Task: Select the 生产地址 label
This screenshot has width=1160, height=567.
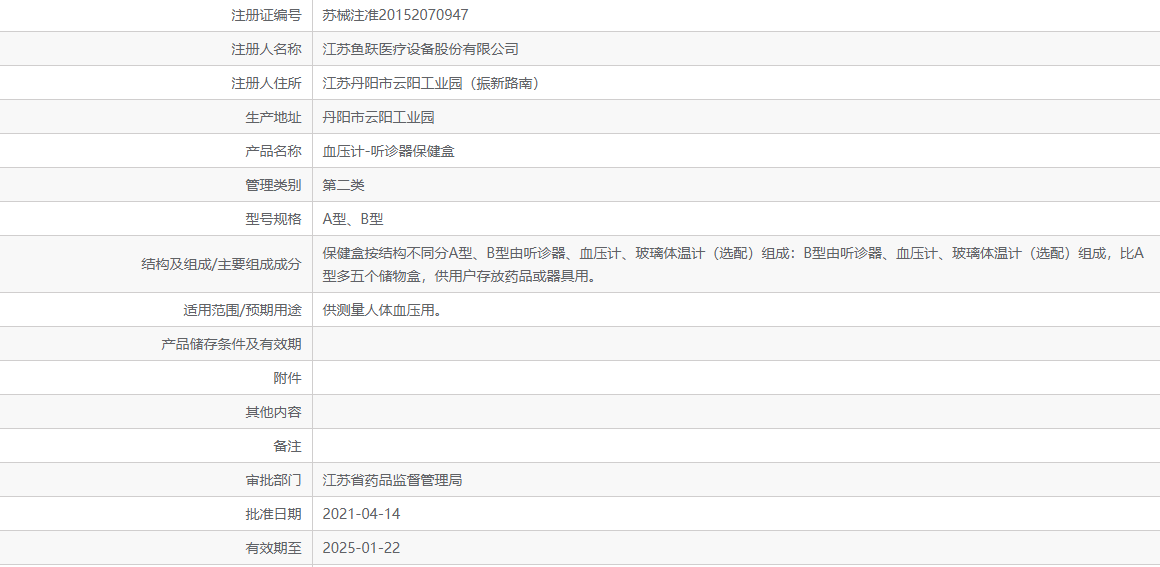Action: pyautogui.click(x=274, y=117)
